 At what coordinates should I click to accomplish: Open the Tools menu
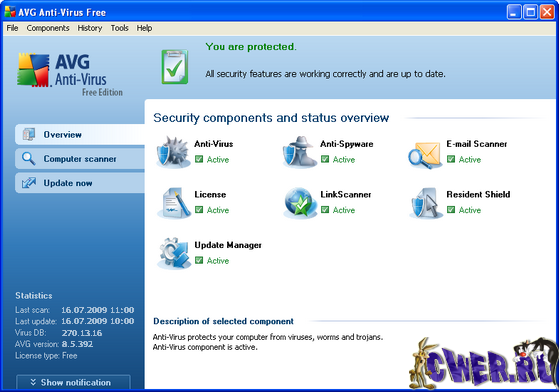coord(119,28)
